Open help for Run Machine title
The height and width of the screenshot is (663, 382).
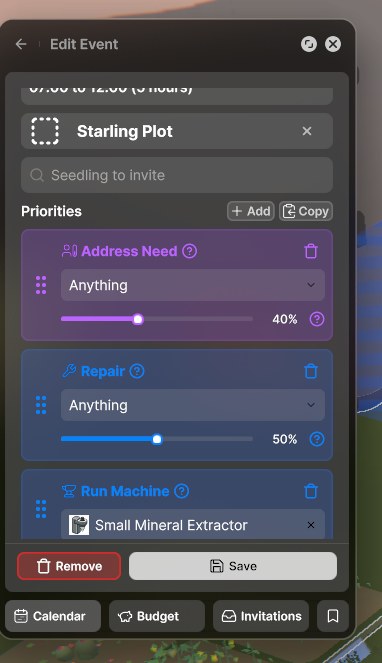pos(181,491)
